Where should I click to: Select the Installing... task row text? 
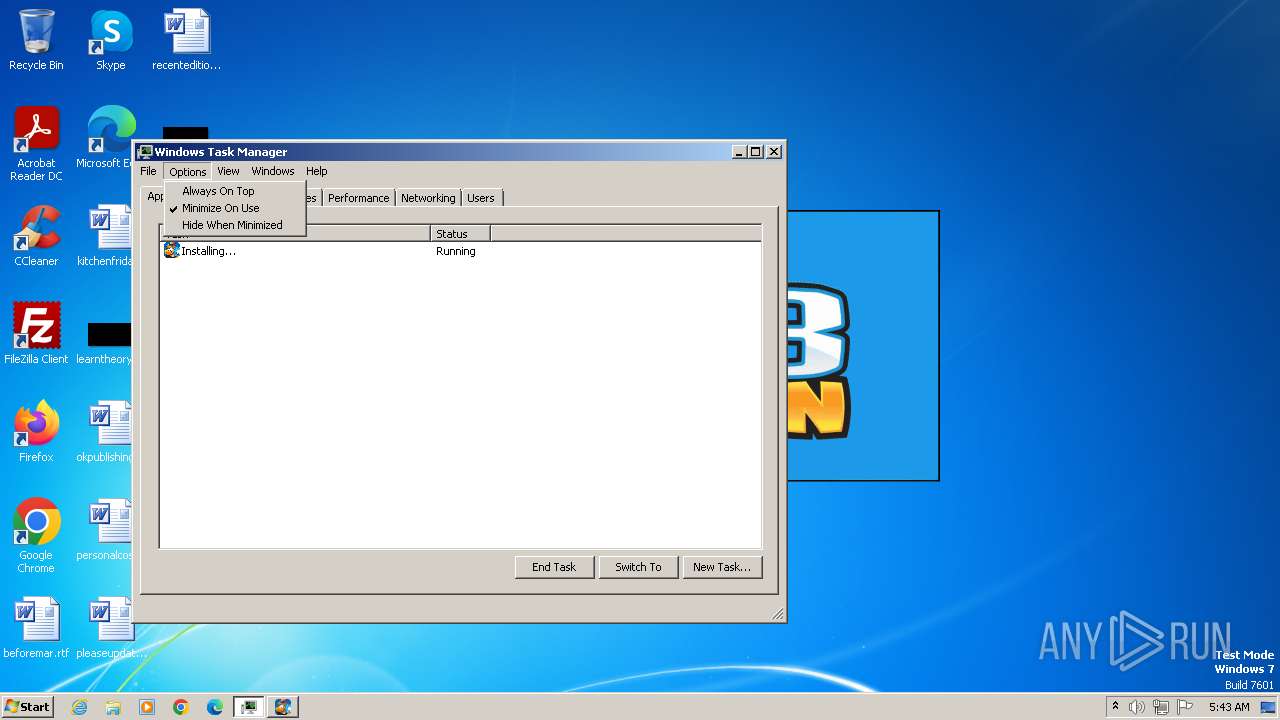(x=208, y=251)
